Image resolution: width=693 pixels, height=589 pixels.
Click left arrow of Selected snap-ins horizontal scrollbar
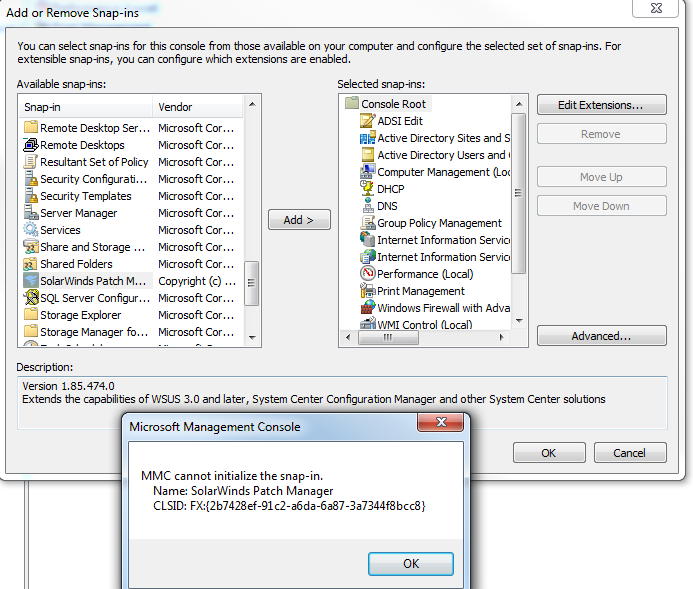[348, 338]
